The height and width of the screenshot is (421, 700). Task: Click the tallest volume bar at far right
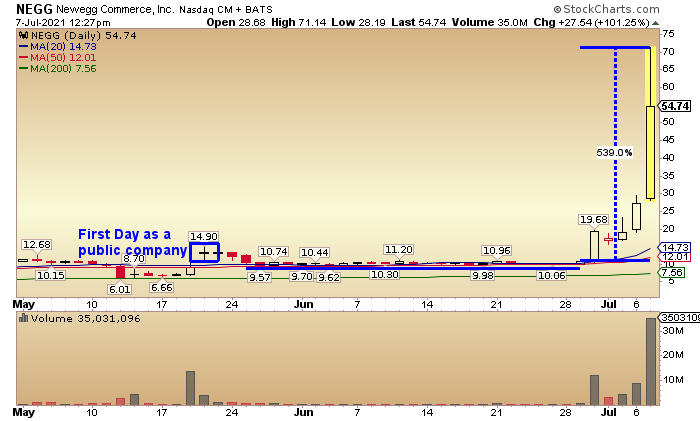[x=651, y=361]
